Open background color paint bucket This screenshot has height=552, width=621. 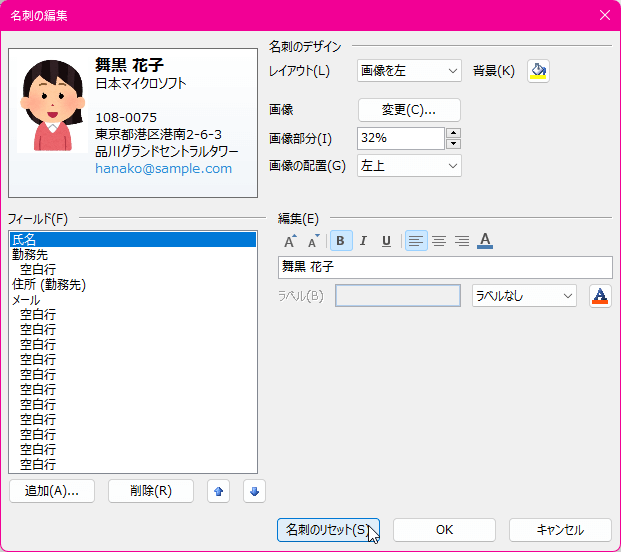(x=538, y=71)
